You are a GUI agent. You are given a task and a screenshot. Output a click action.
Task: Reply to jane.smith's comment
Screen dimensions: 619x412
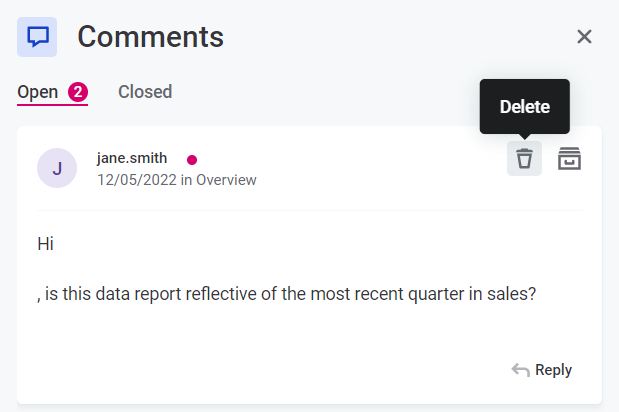[553, 370]
